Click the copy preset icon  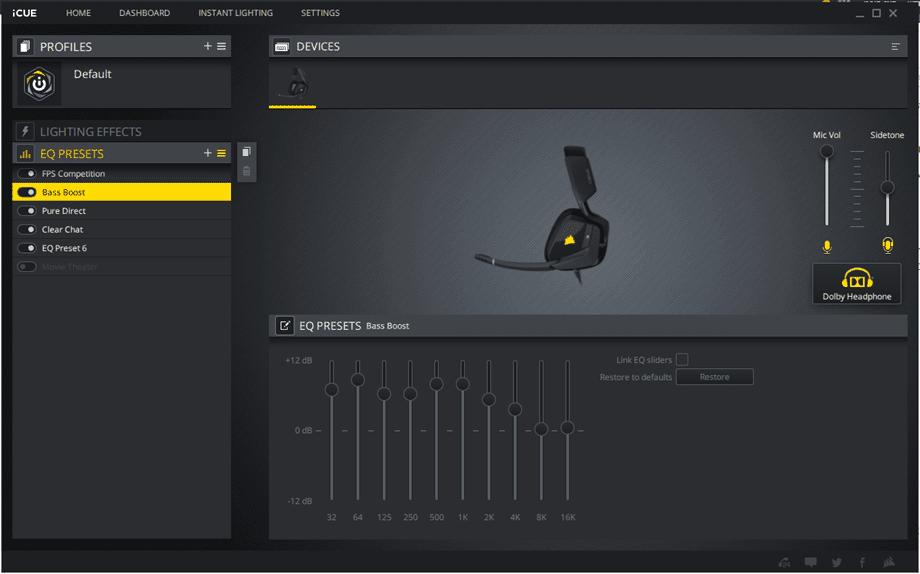point(246,151)
